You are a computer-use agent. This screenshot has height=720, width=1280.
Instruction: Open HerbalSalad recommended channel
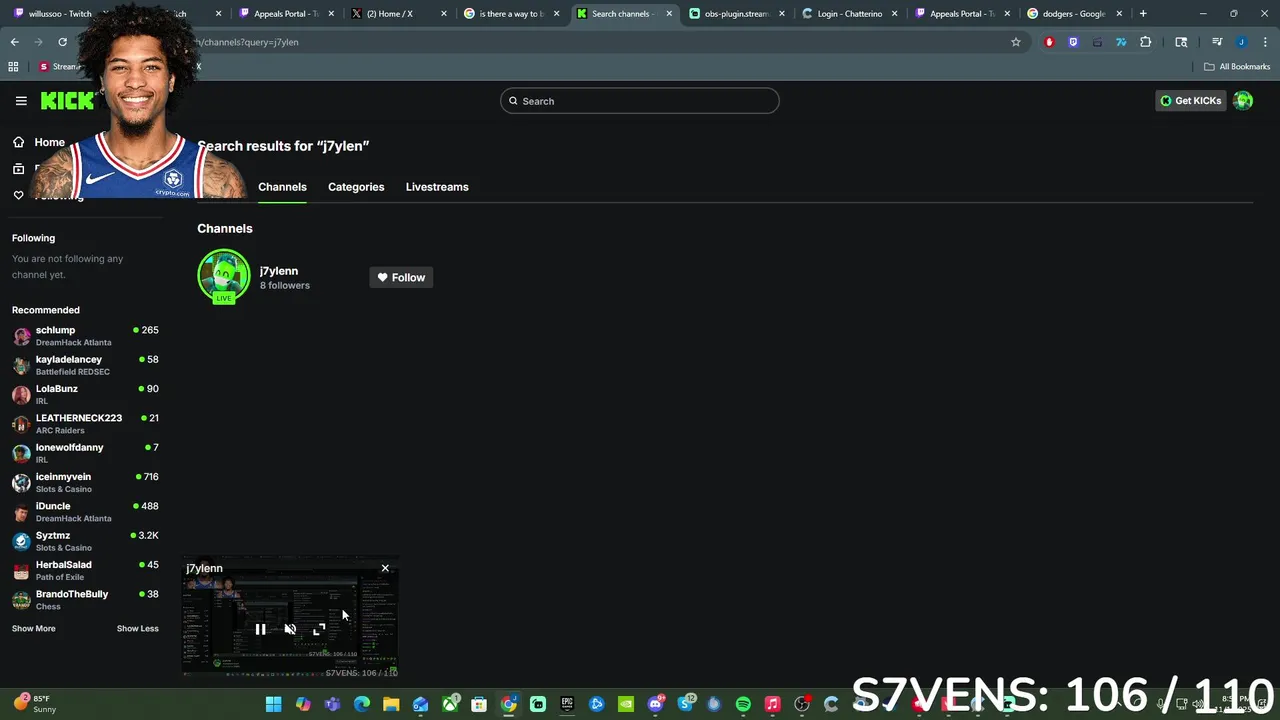(x=85, y=570)
